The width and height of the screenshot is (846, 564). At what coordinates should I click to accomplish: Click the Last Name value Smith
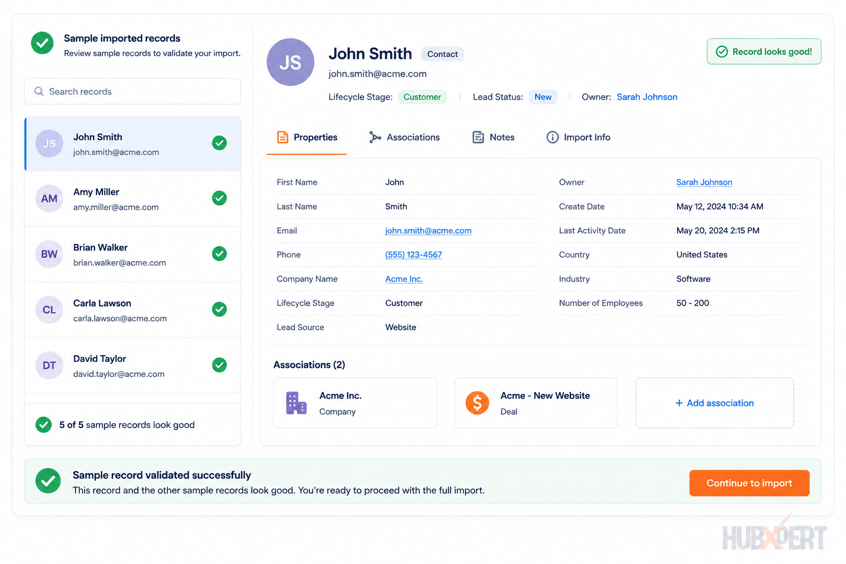pos(396,207)
